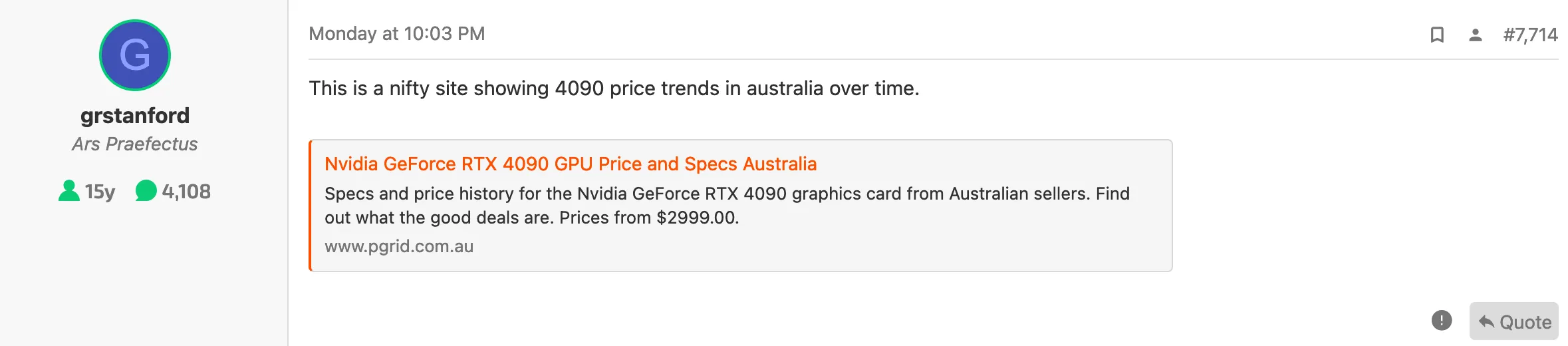Open grstanford's round G avatar
Image resolution: width=1568 pixels, height=346 pixels.
click(135, 55)
